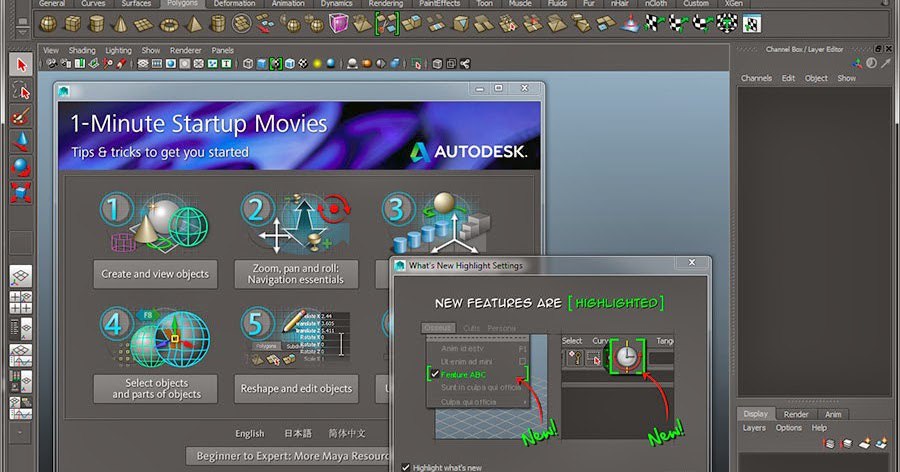Activate the Select tool arrow
The width and height of the screenshot is (900, 472).
click(x=21, y=64)
